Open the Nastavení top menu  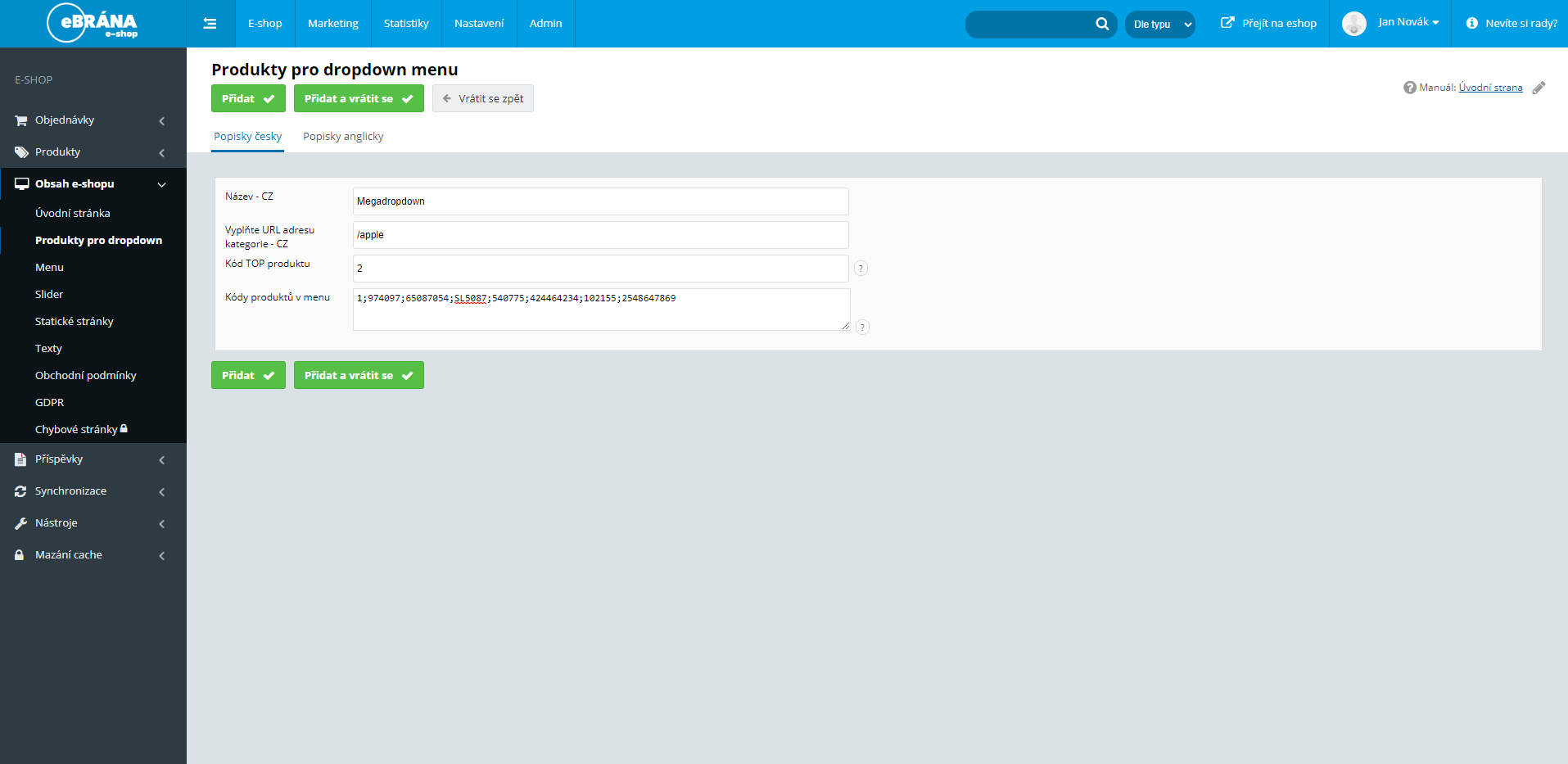pyautogui.click(x=479, y=24)
